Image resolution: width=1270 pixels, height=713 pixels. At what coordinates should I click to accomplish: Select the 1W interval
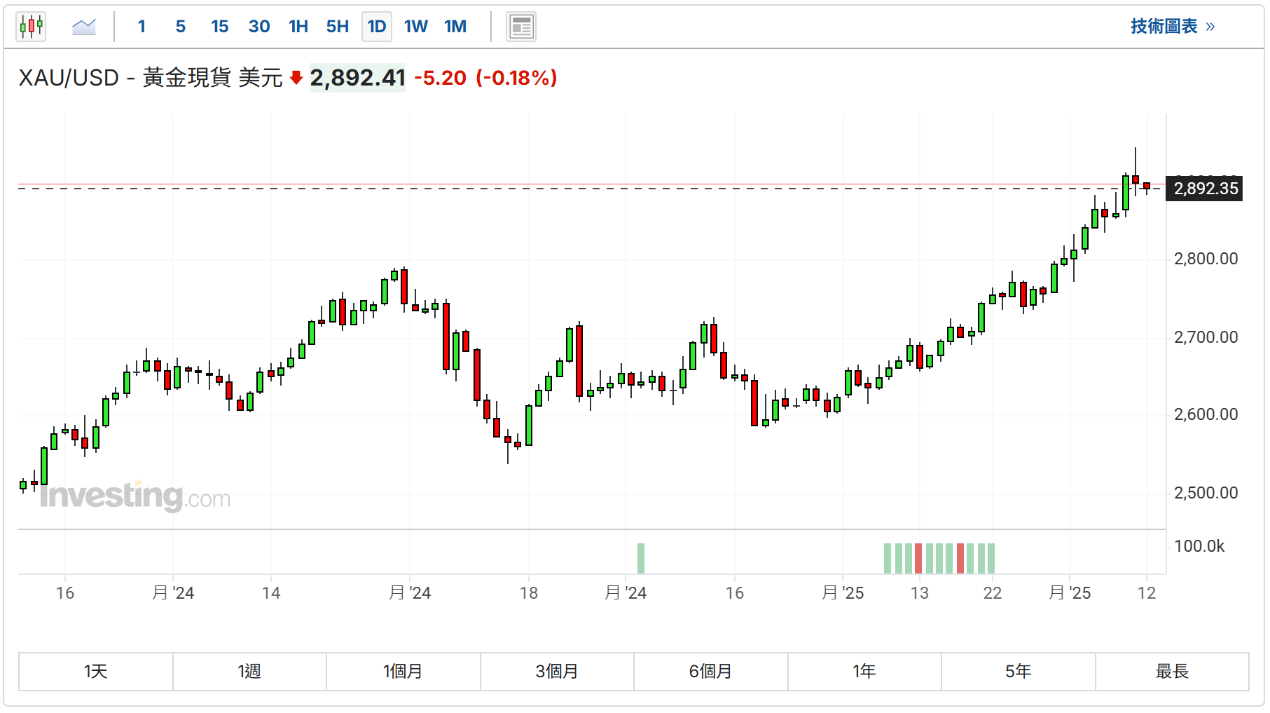click(416, 26)
